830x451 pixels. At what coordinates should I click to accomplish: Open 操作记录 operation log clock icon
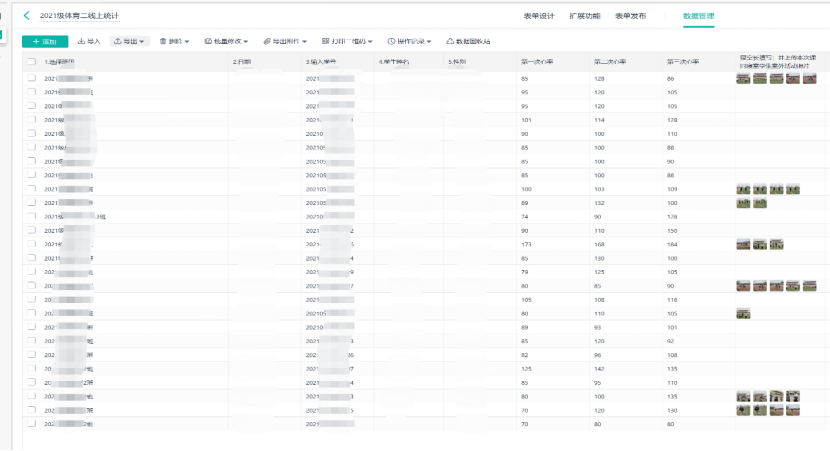[391, 42]
